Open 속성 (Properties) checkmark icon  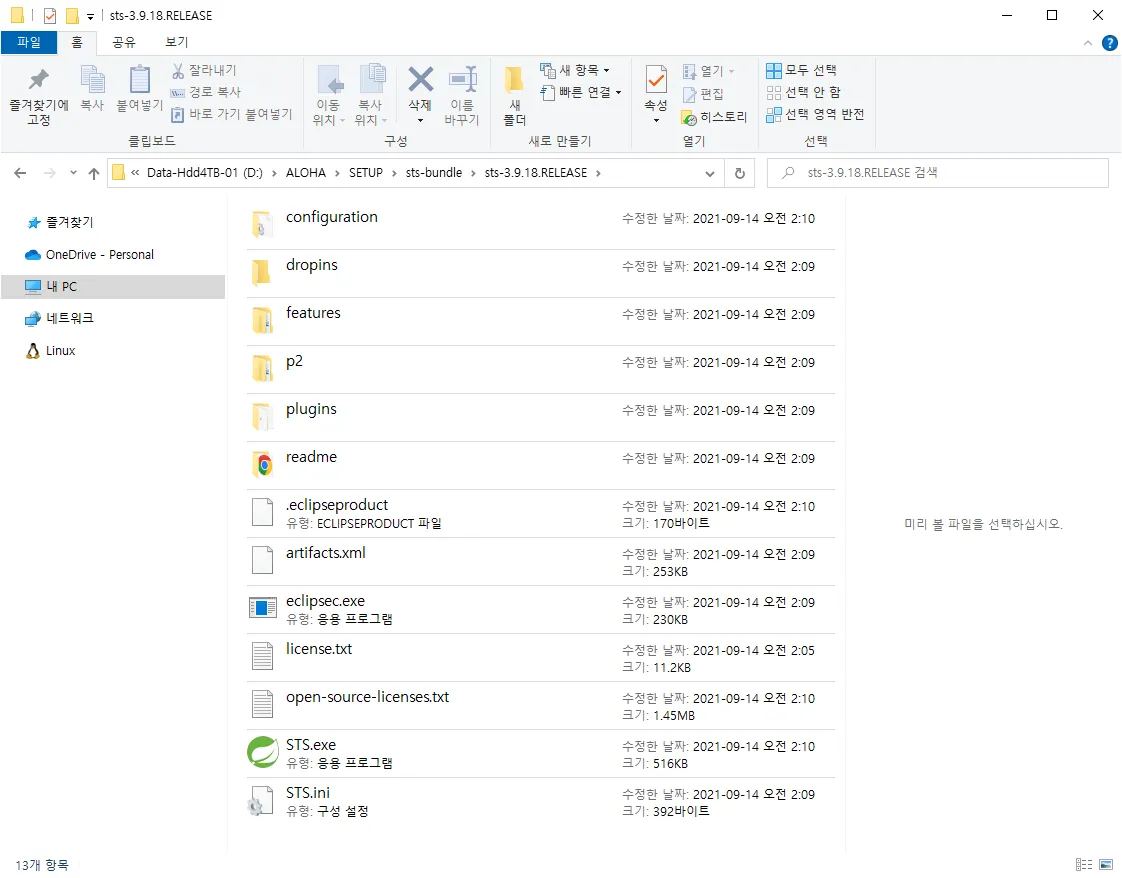click(655, 79)
